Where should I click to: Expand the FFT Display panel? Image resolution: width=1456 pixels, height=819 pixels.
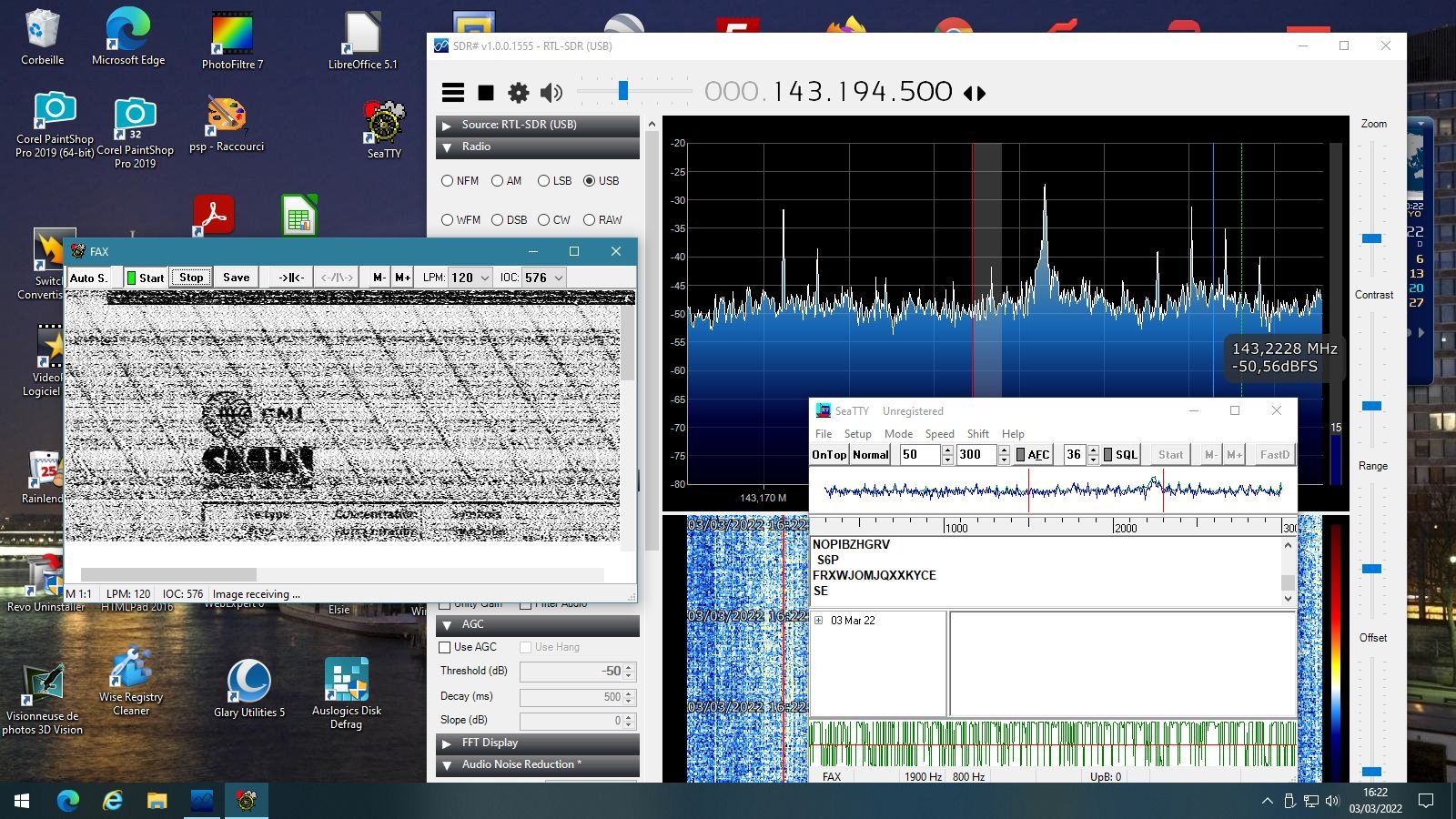[x=538, y=743]
